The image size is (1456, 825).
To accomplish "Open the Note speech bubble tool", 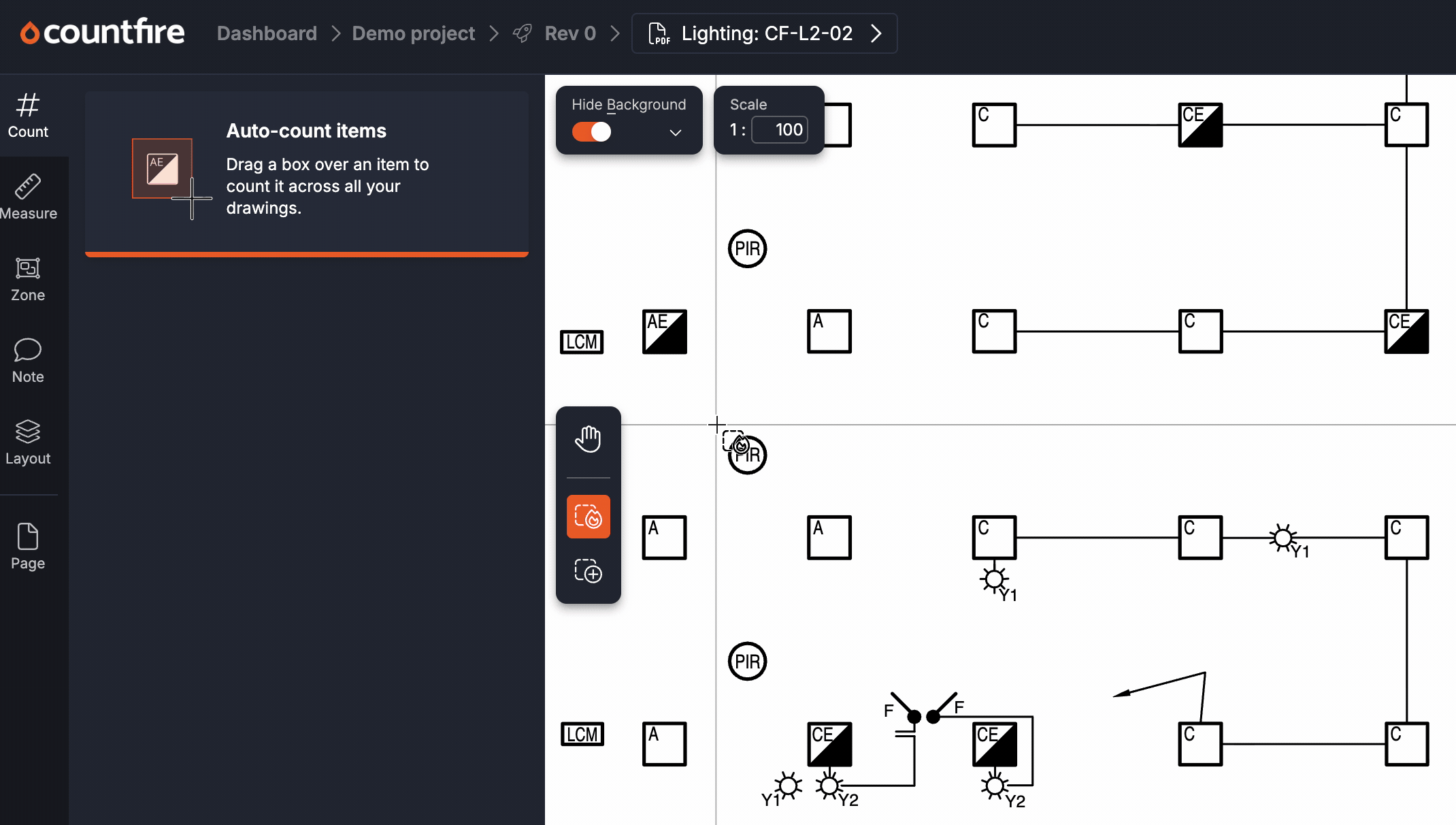I will tap(28, 361).
